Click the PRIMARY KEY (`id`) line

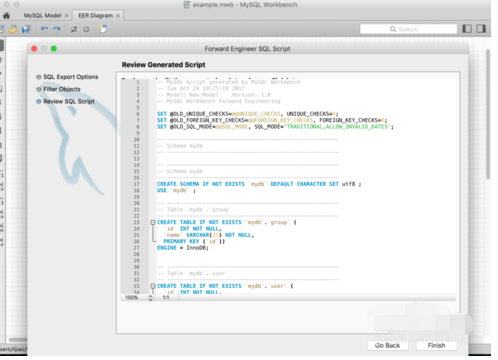pos(194,241)
